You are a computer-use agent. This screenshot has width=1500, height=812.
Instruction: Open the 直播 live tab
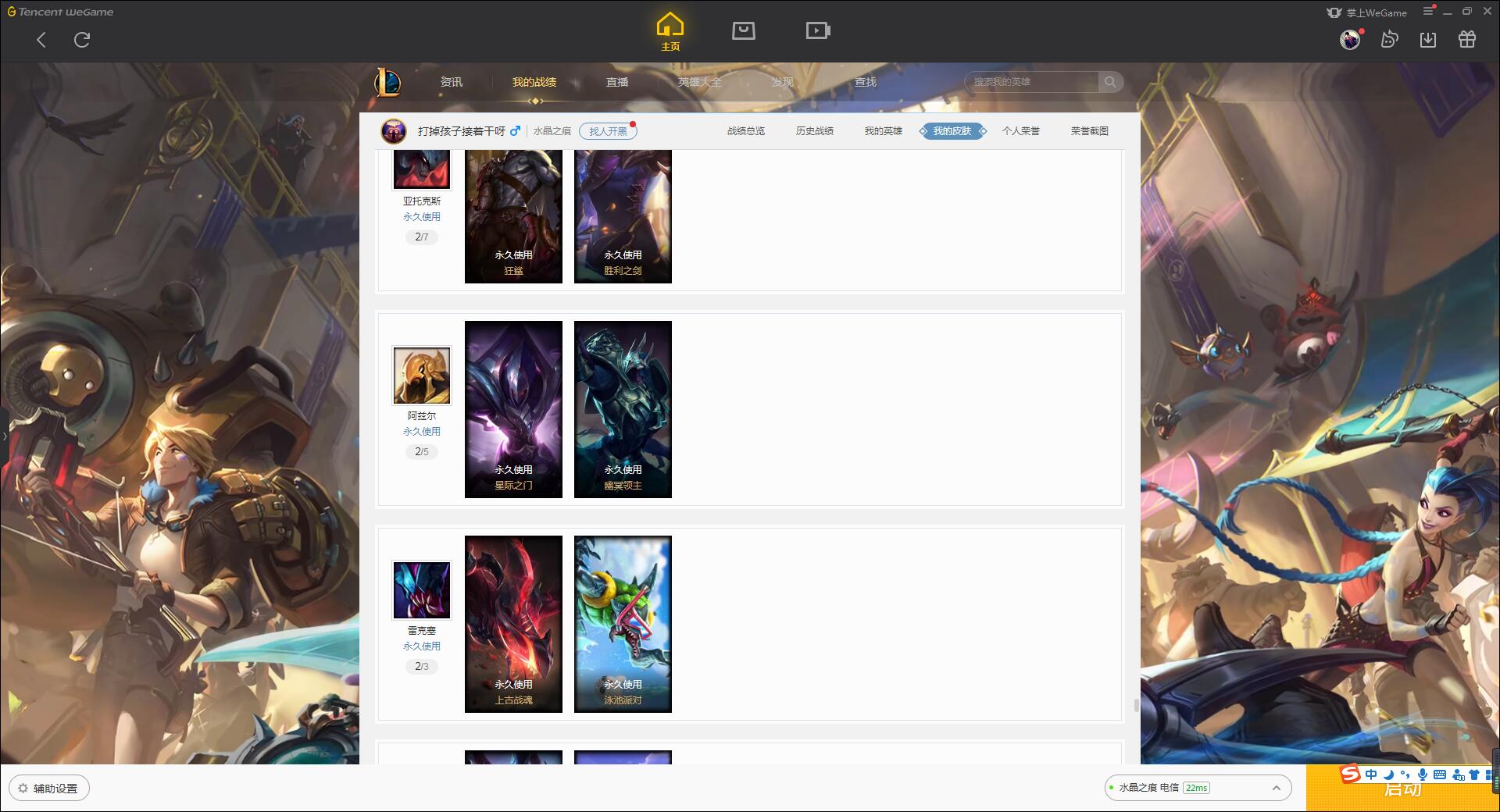pos(617,82)
